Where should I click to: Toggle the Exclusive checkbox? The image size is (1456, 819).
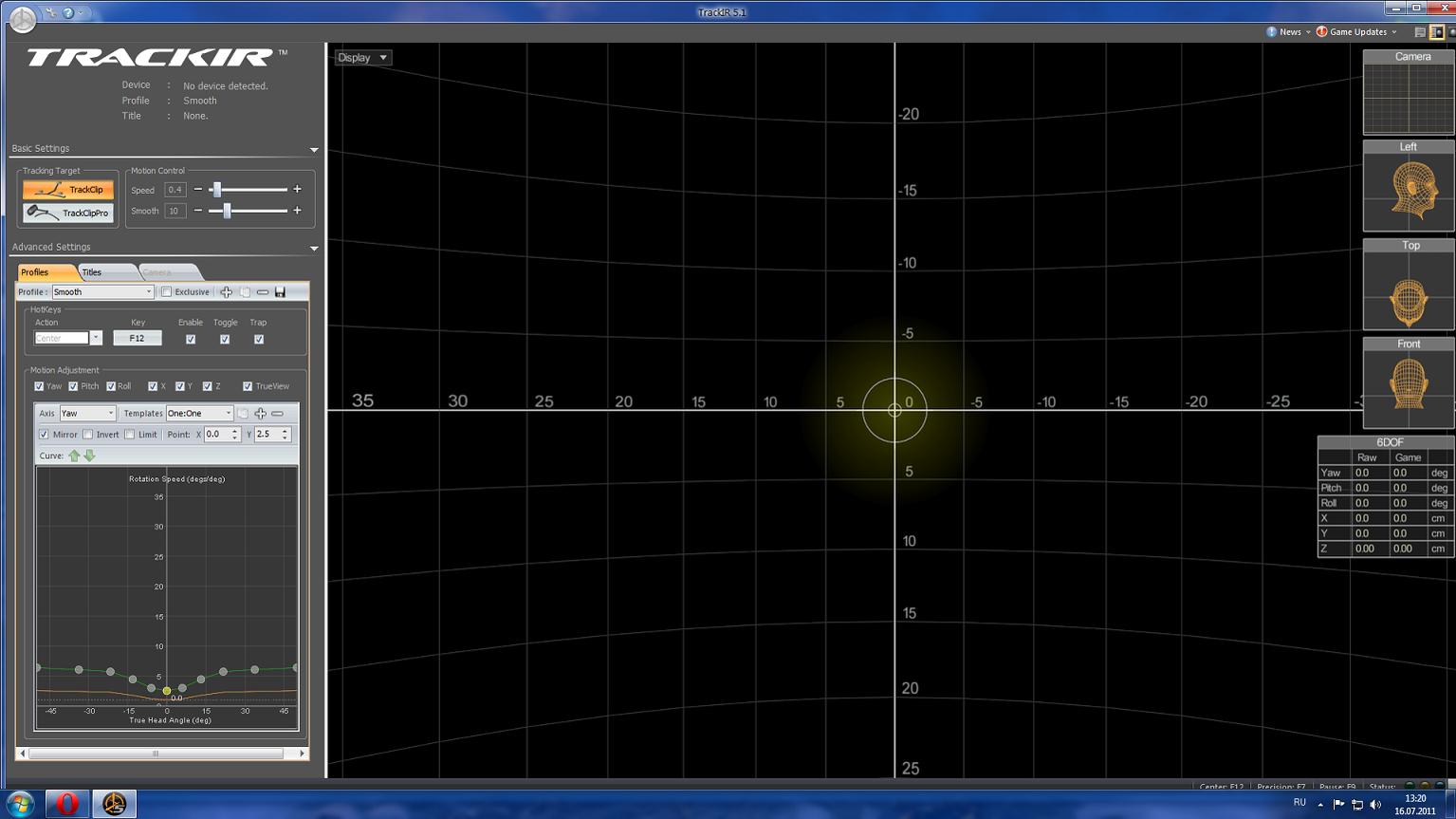(166, 292)
